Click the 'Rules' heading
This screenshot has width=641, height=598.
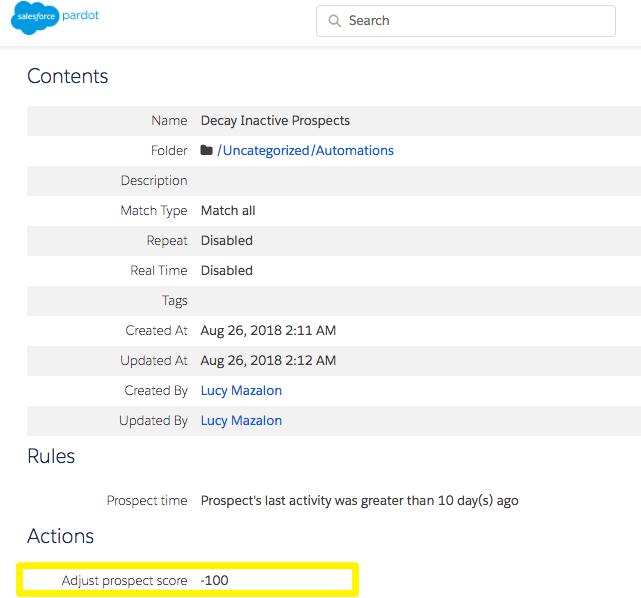tap(51, 456)
